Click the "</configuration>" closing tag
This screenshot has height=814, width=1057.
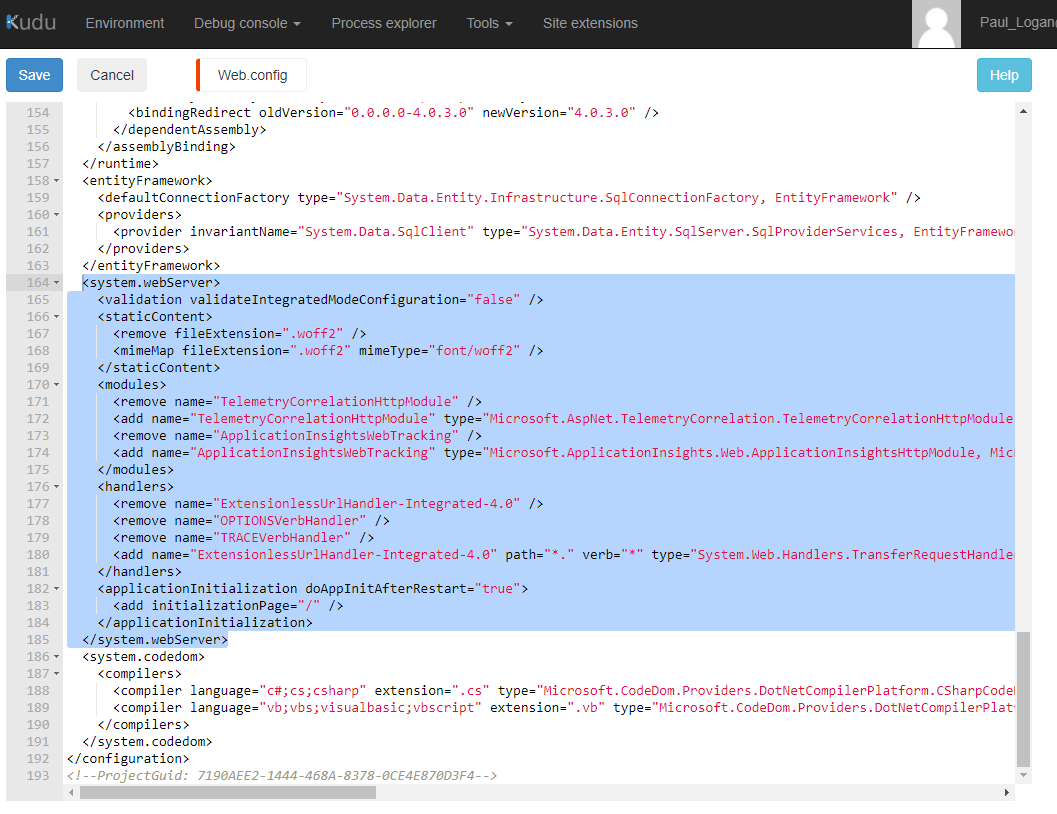click(128, 759)
